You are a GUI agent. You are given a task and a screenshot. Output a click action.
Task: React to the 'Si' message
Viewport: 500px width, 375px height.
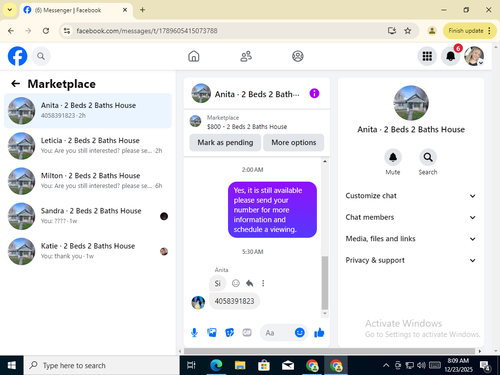(x=236, y=283)
